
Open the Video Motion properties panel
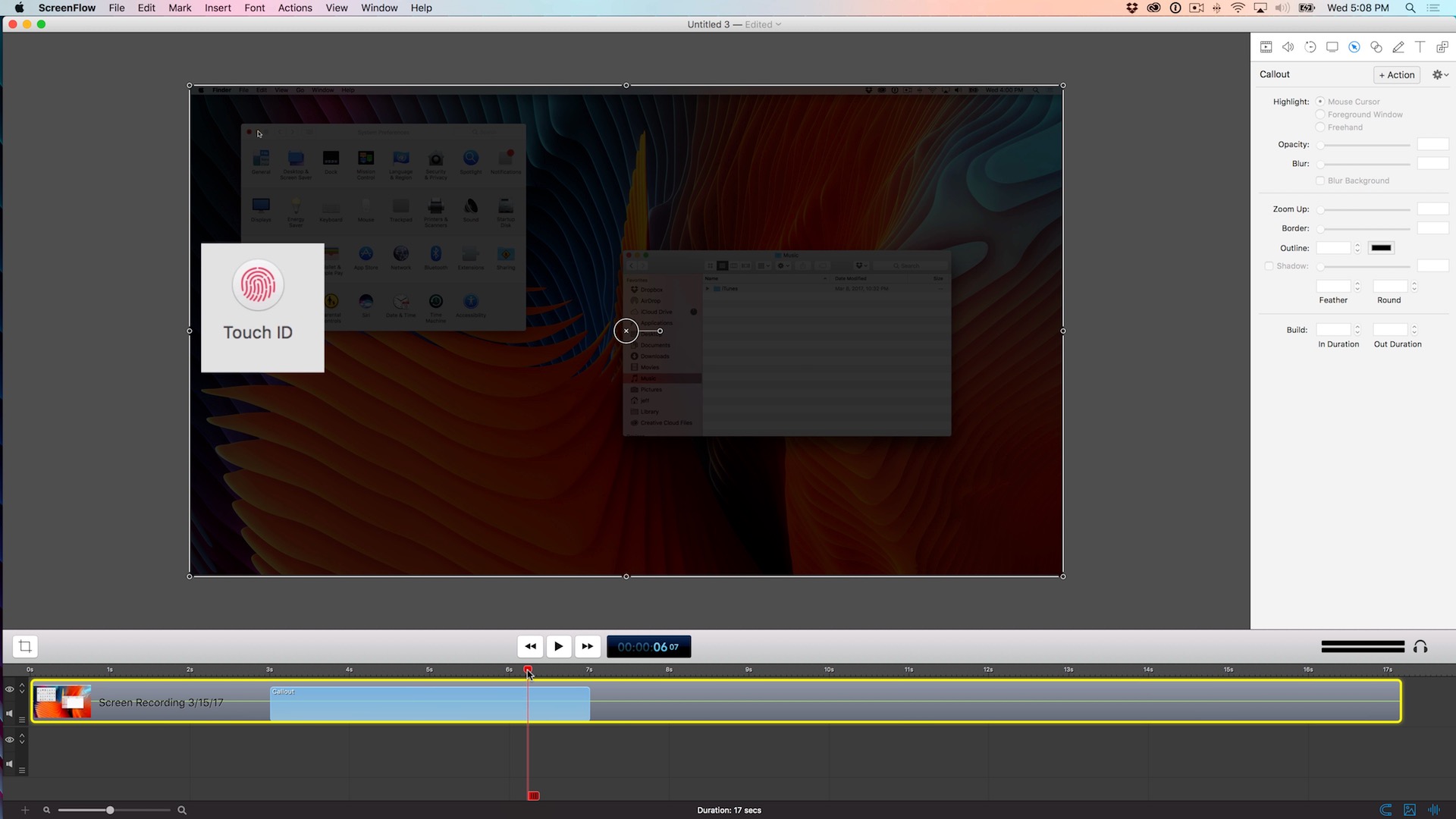(x=1310, y=46)
